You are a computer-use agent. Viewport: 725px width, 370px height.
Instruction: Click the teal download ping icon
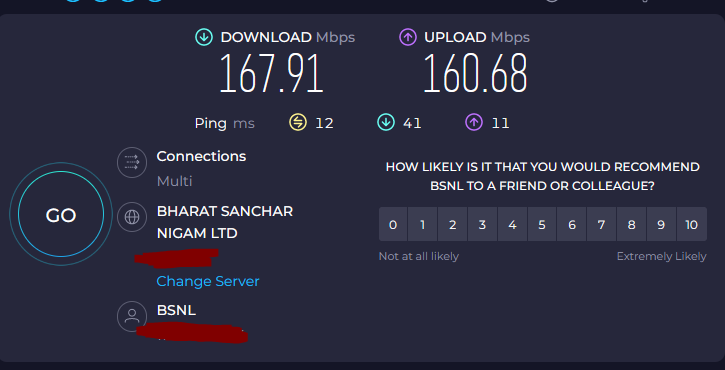click(x=386, y=123)
